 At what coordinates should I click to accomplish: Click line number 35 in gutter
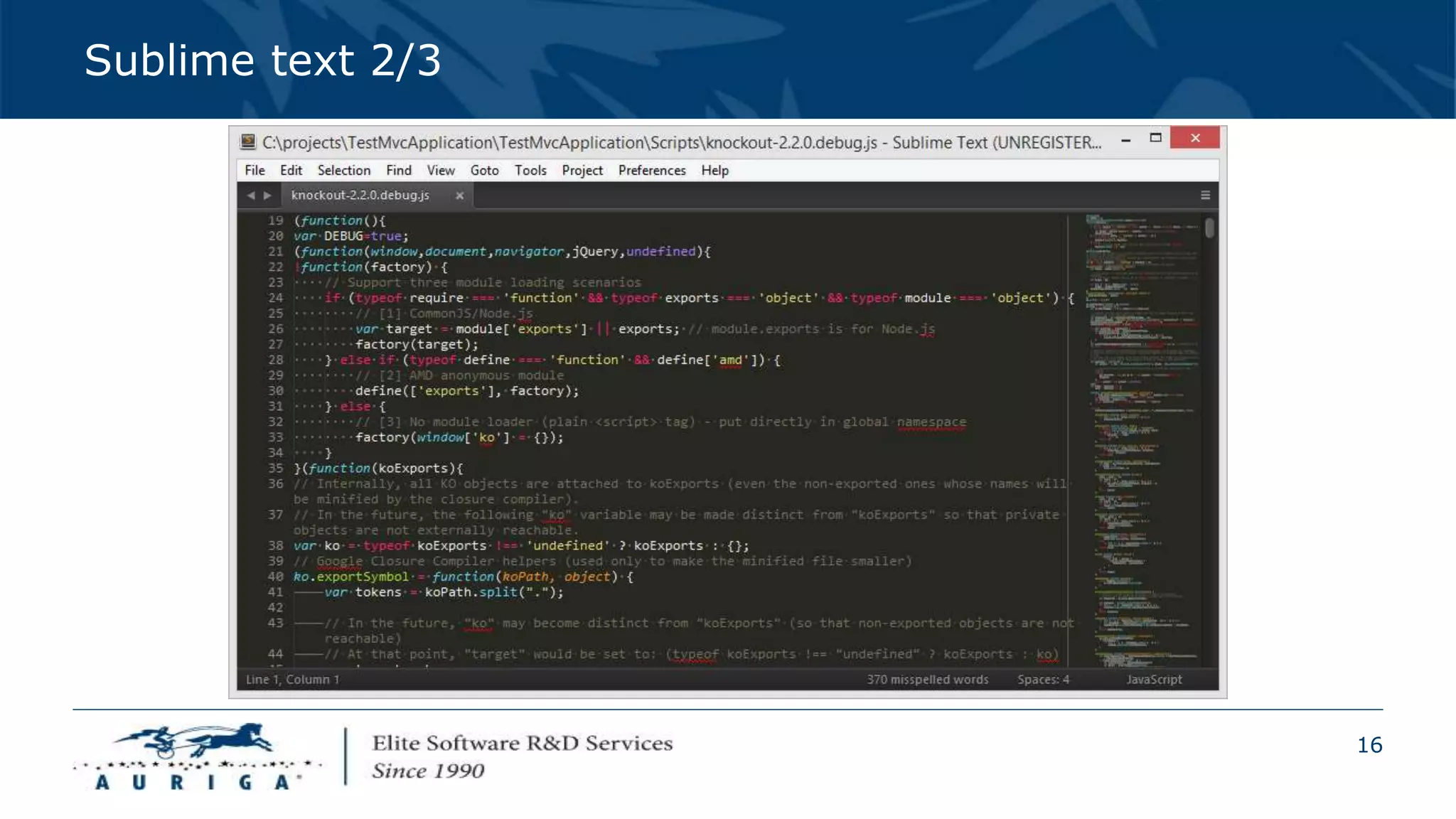[x=276, y=469]
